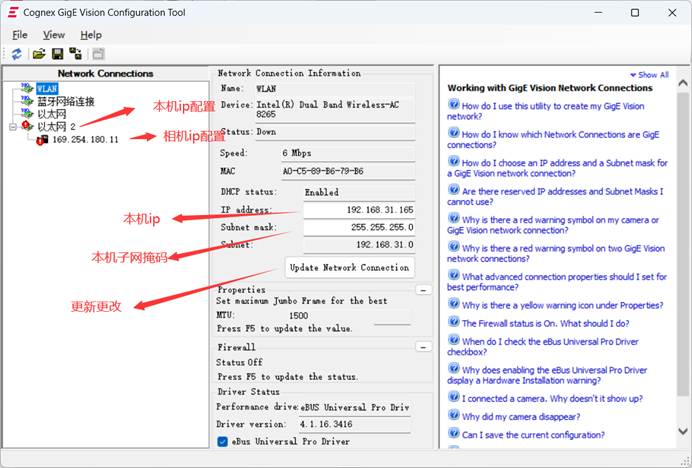Click help panel scrollbar down arrow

click(x=683, y=431)
